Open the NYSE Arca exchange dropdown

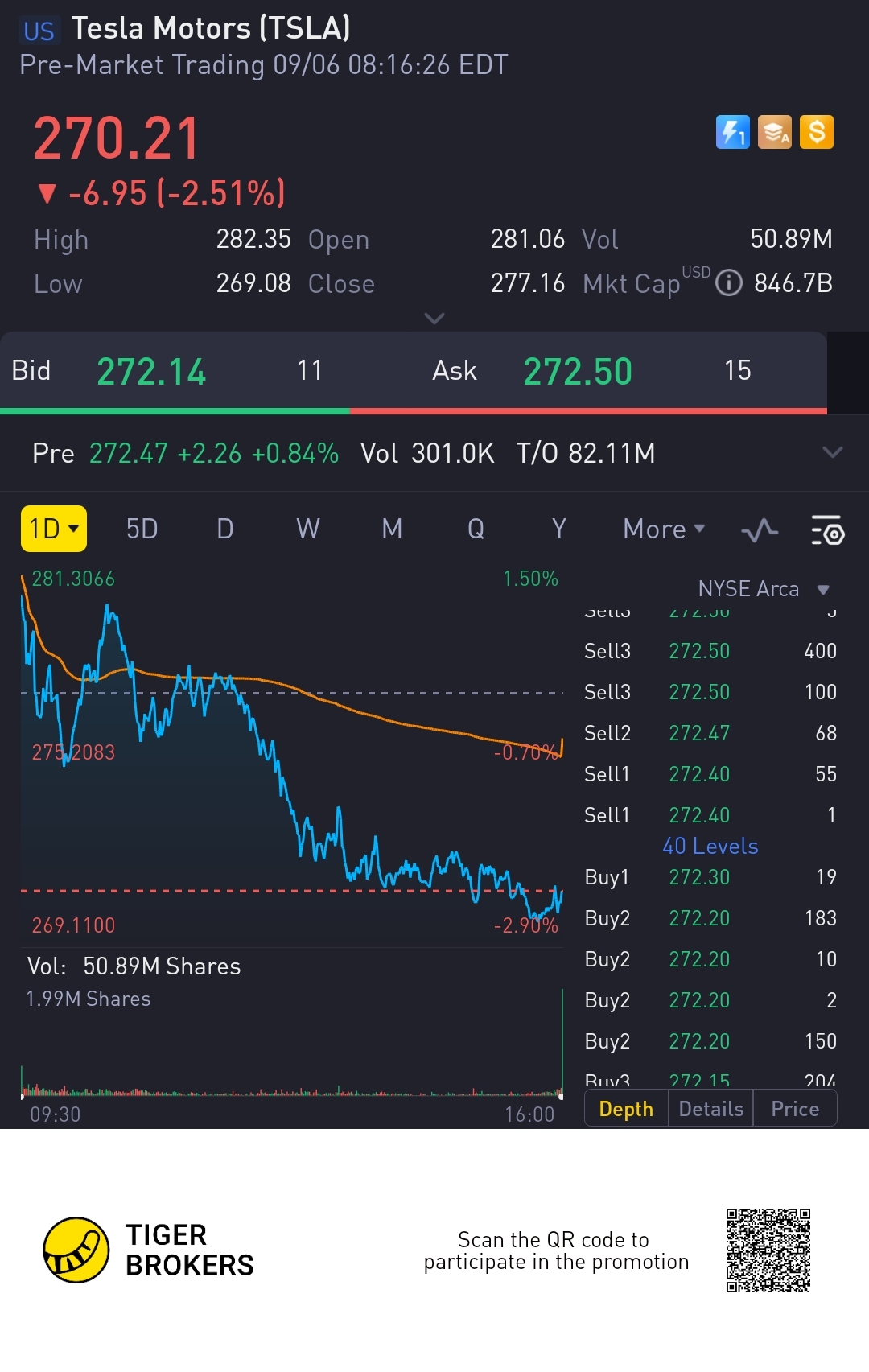(x=764, y=589)
